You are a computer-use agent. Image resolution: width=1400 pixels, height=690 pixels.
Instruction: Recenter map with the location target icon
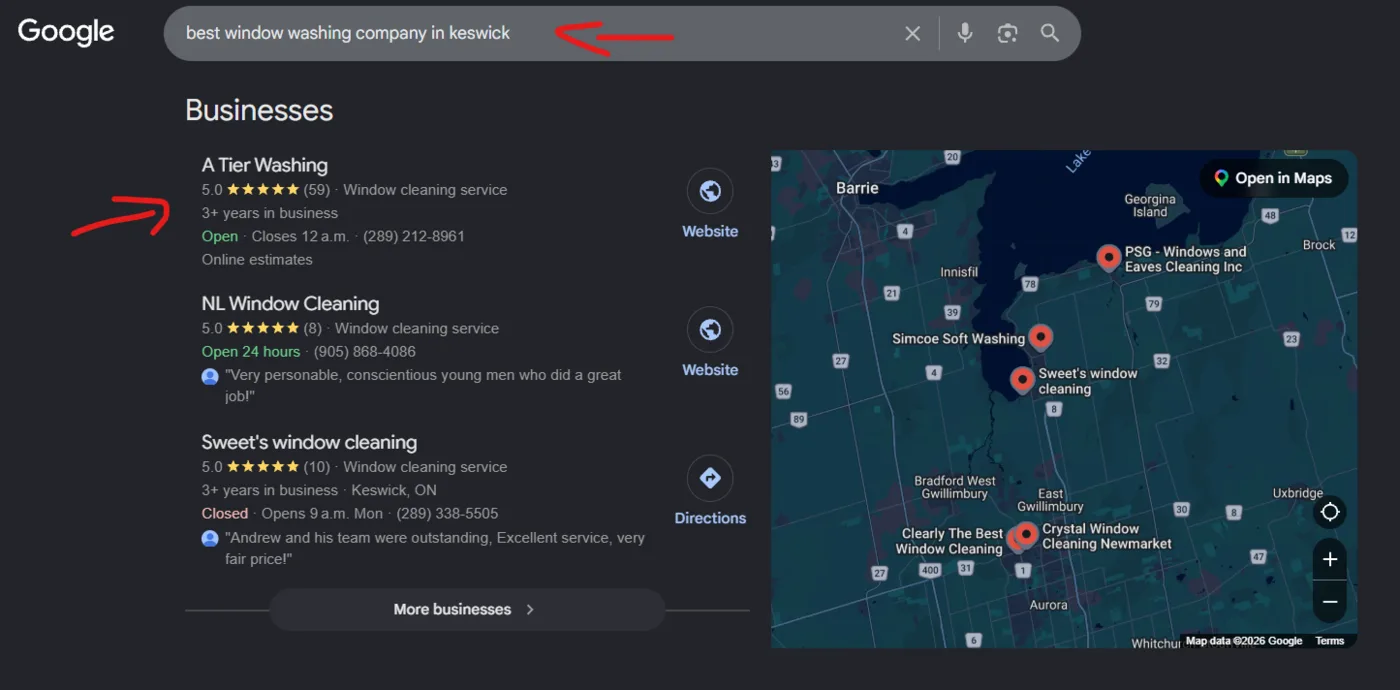(x=1330, y=512)
